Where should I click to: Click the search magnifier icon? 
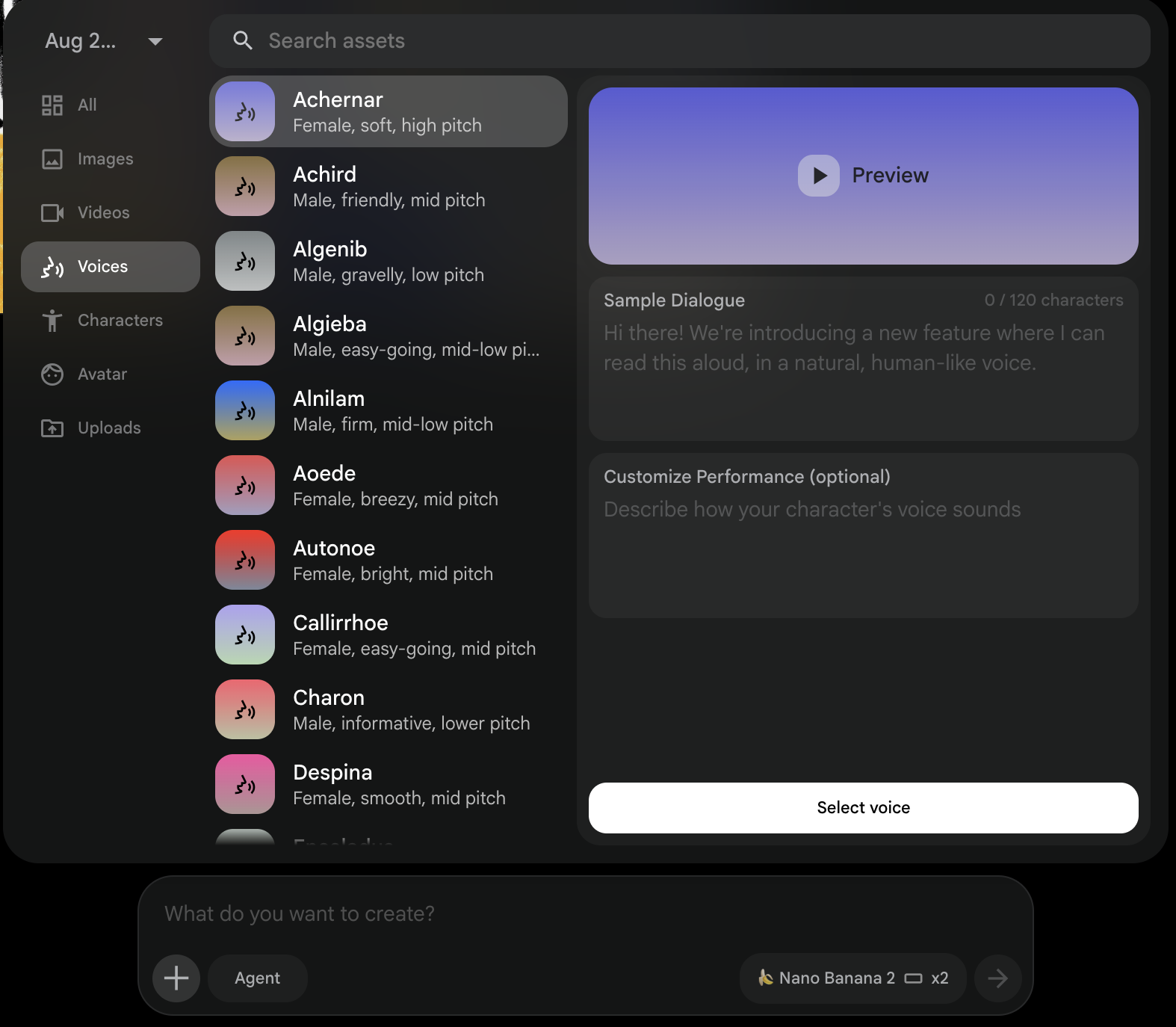242,40
